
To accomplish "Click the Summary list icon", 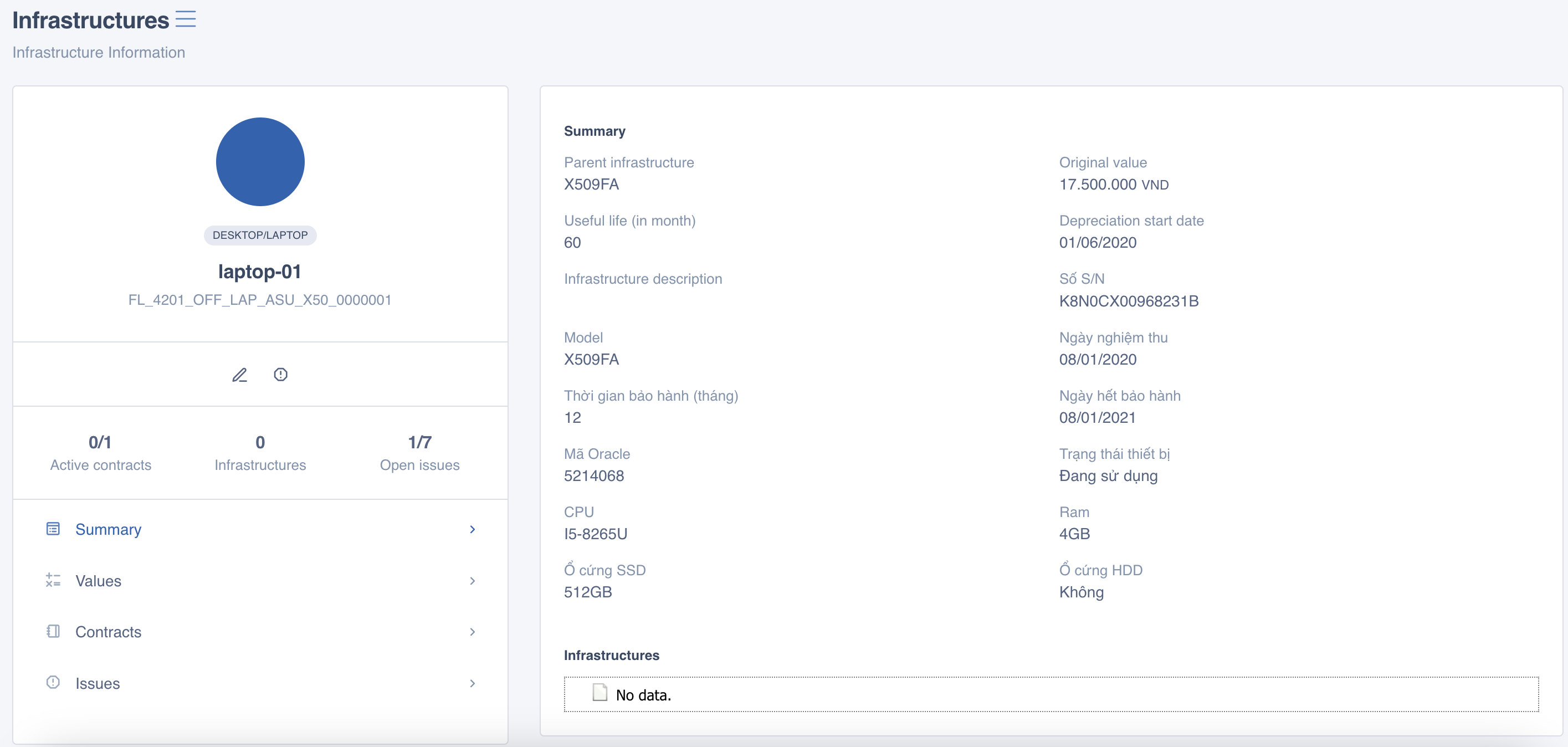I will 53,529.
